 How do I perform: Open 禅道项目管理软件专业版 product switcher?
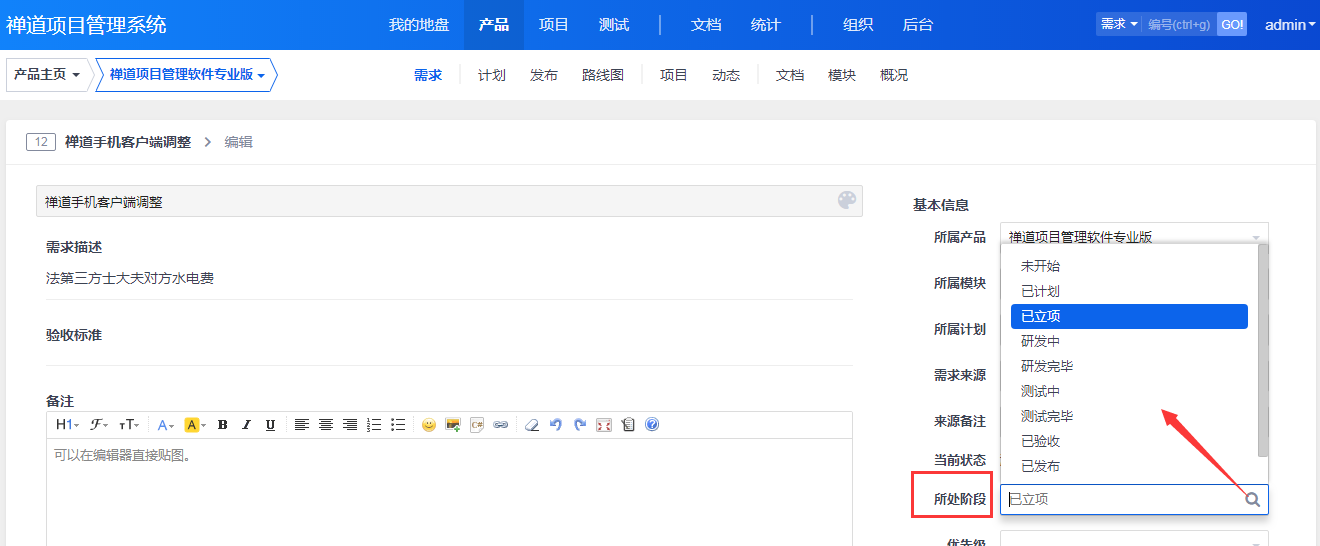coord(186,75)
